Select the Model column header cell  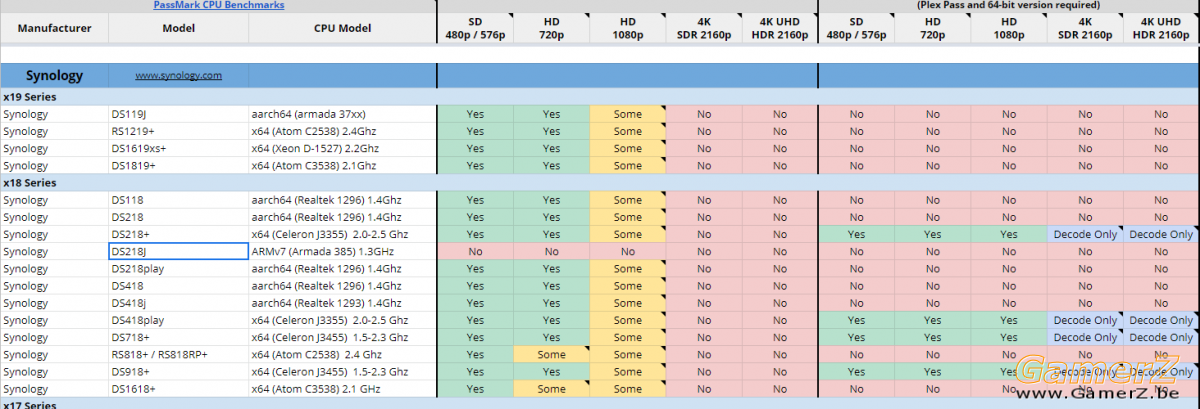point(178,28)
